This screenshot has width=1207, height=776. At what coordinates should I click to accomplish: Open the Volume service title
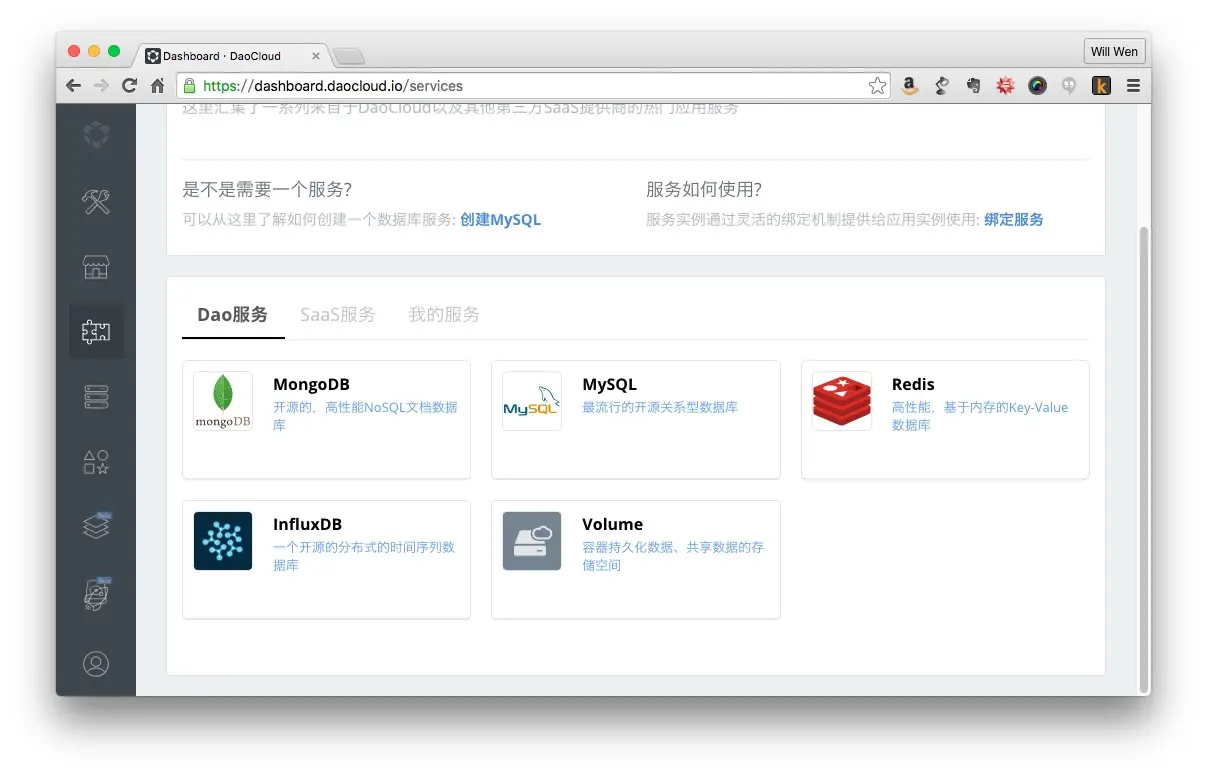tap(612, 525)
